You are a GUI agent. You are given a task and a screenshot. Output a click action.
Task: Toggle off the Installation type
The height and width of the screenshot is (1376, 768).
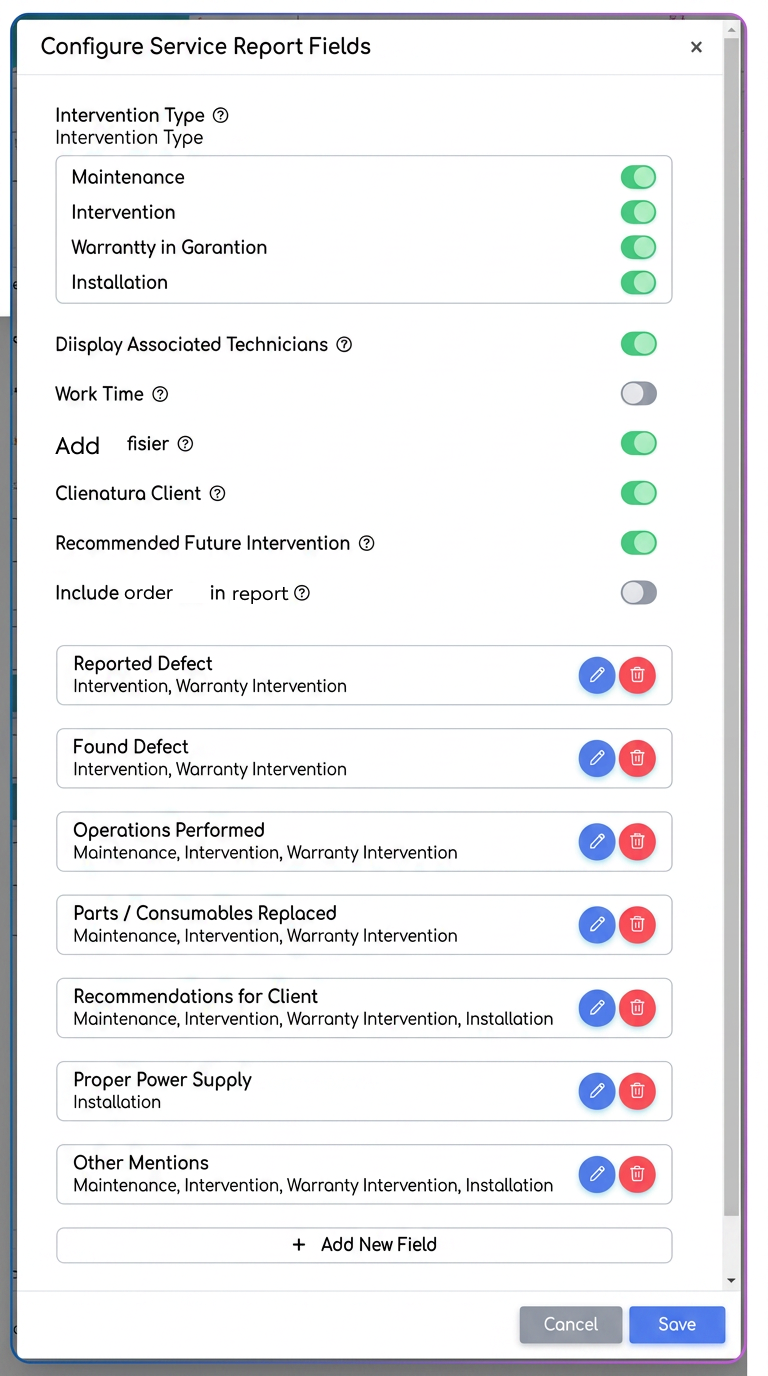pos(638,282)
